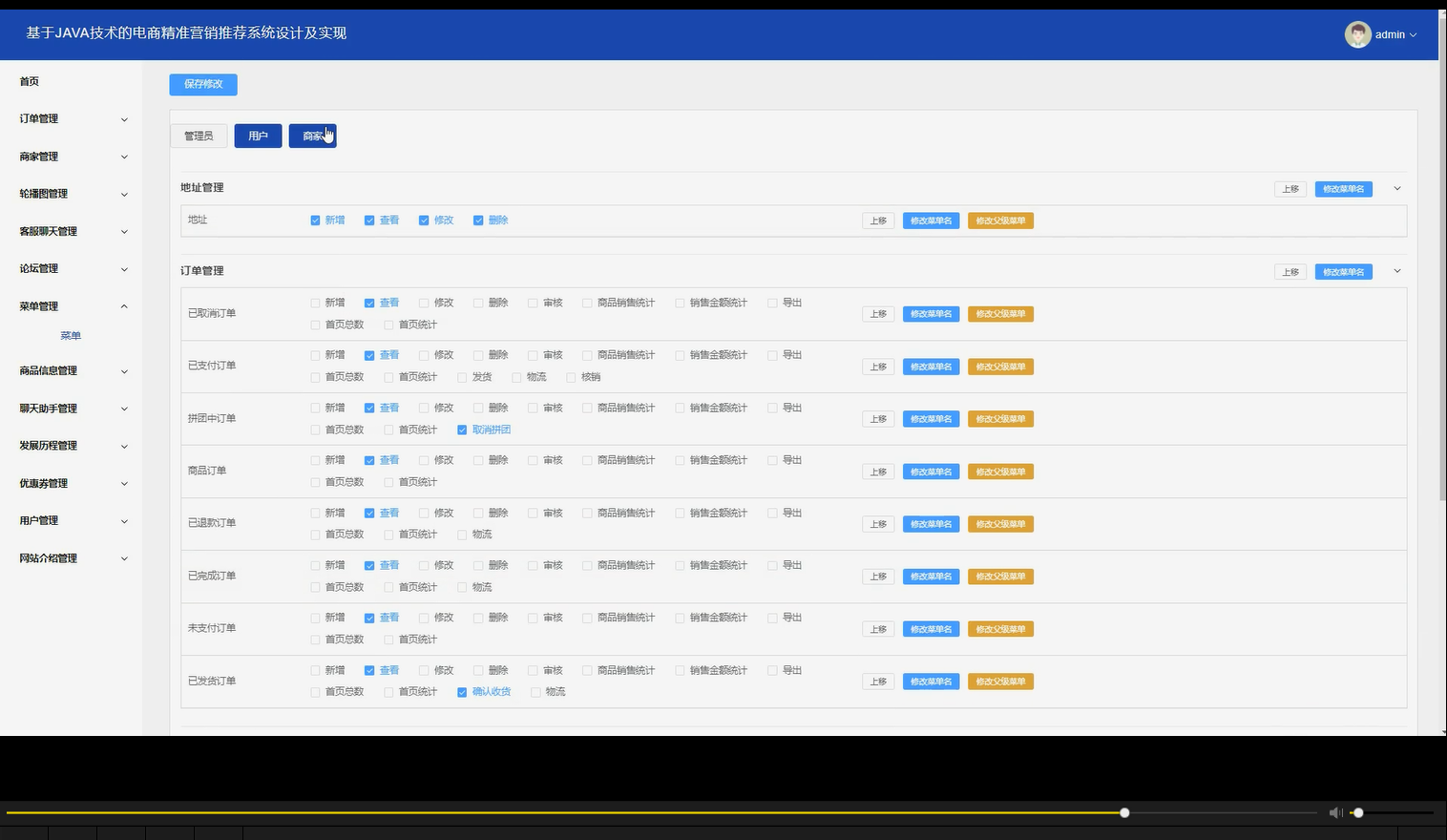
Task: Uncheck 取消拼团 in the 拼团中订单 row
Action: pos(462,430)
